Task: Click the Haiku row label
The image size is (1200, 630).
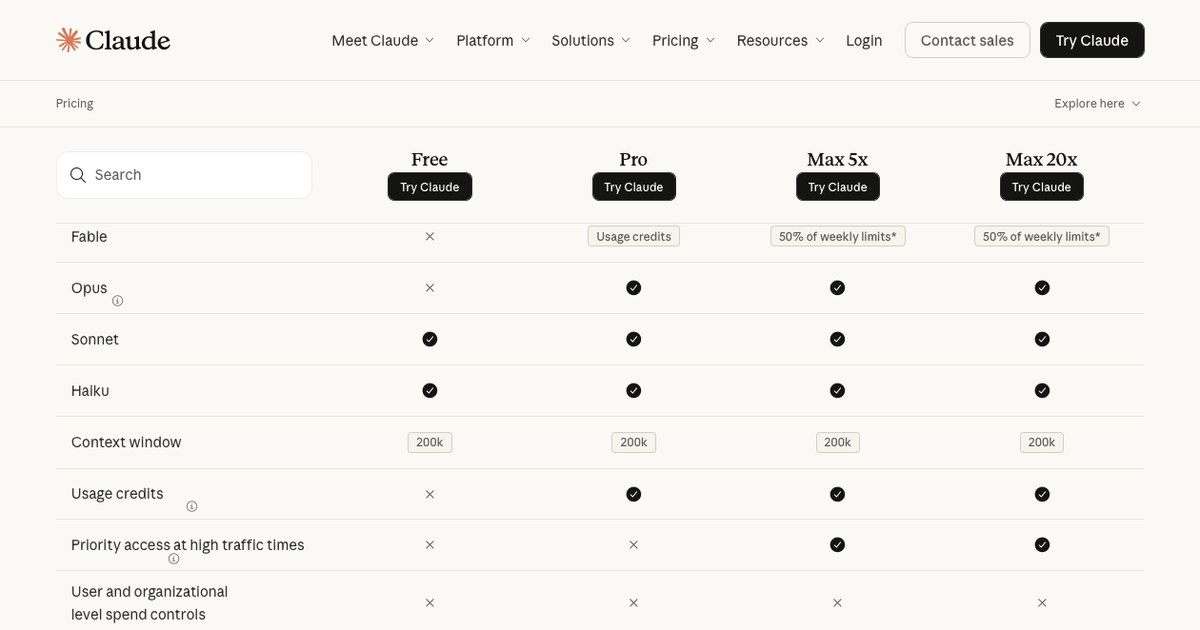Action: click(90, 391)
